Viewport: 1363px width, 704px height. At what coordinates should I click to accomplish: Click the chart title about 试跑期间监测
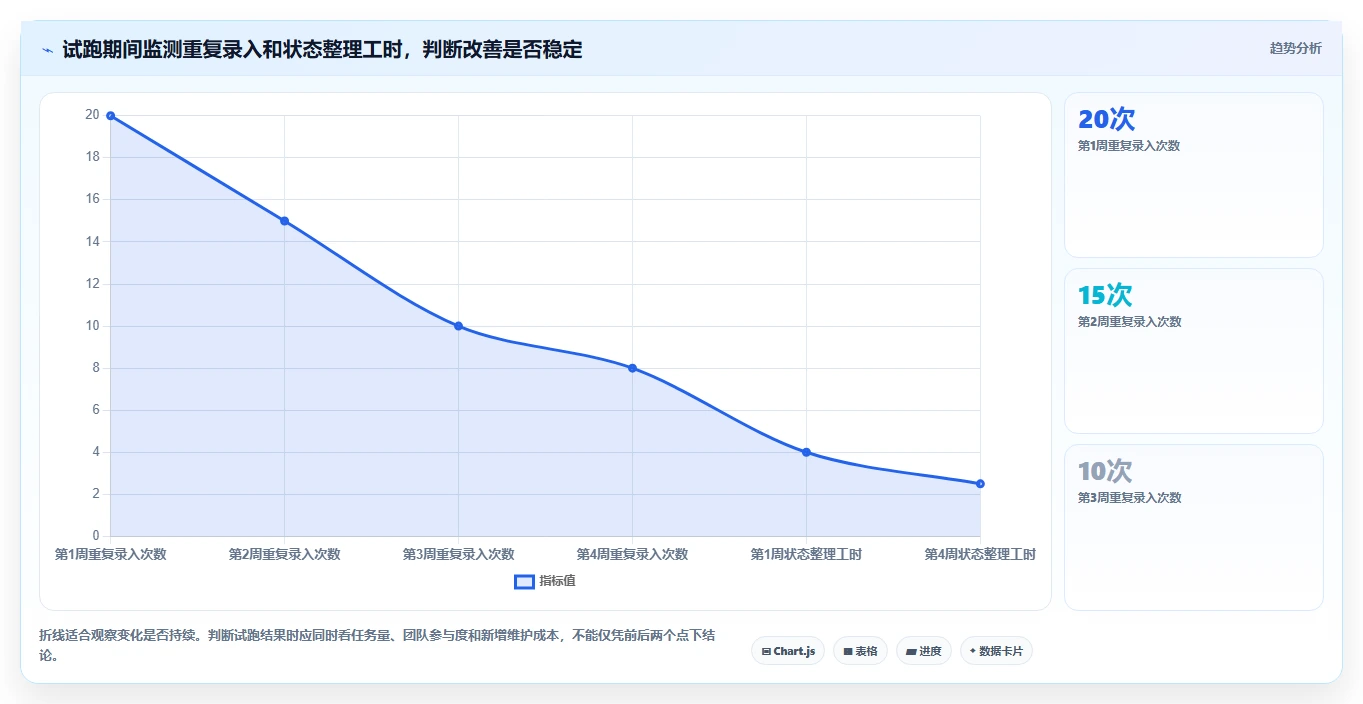[322, 49]
